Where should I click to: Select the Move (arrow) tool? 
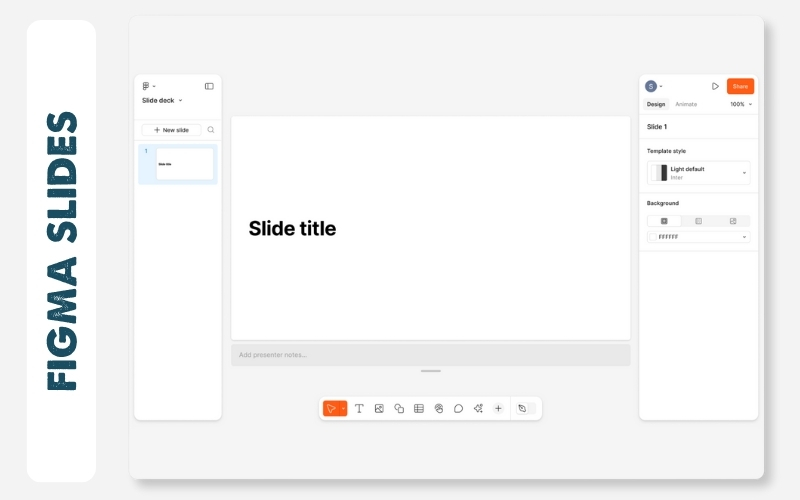point(331,409)
